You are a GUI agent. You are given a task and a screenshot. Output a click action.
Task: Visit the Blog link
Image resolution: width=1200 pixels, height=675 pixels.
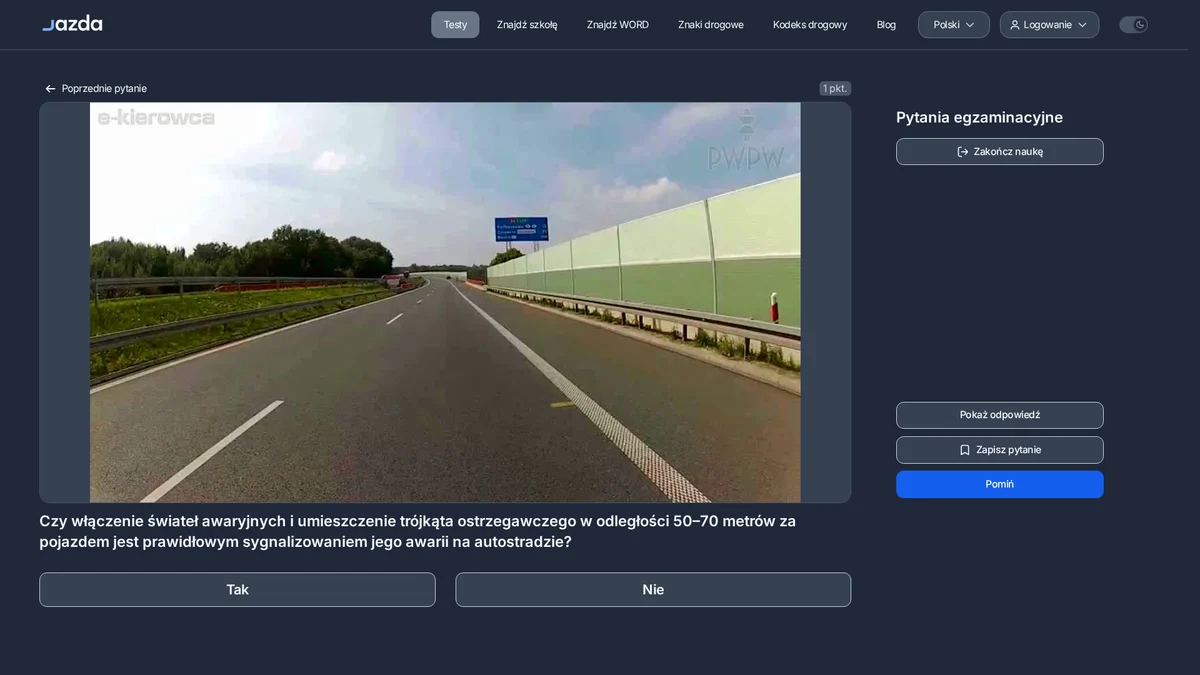pyautogui.click(x=886, y=25)
